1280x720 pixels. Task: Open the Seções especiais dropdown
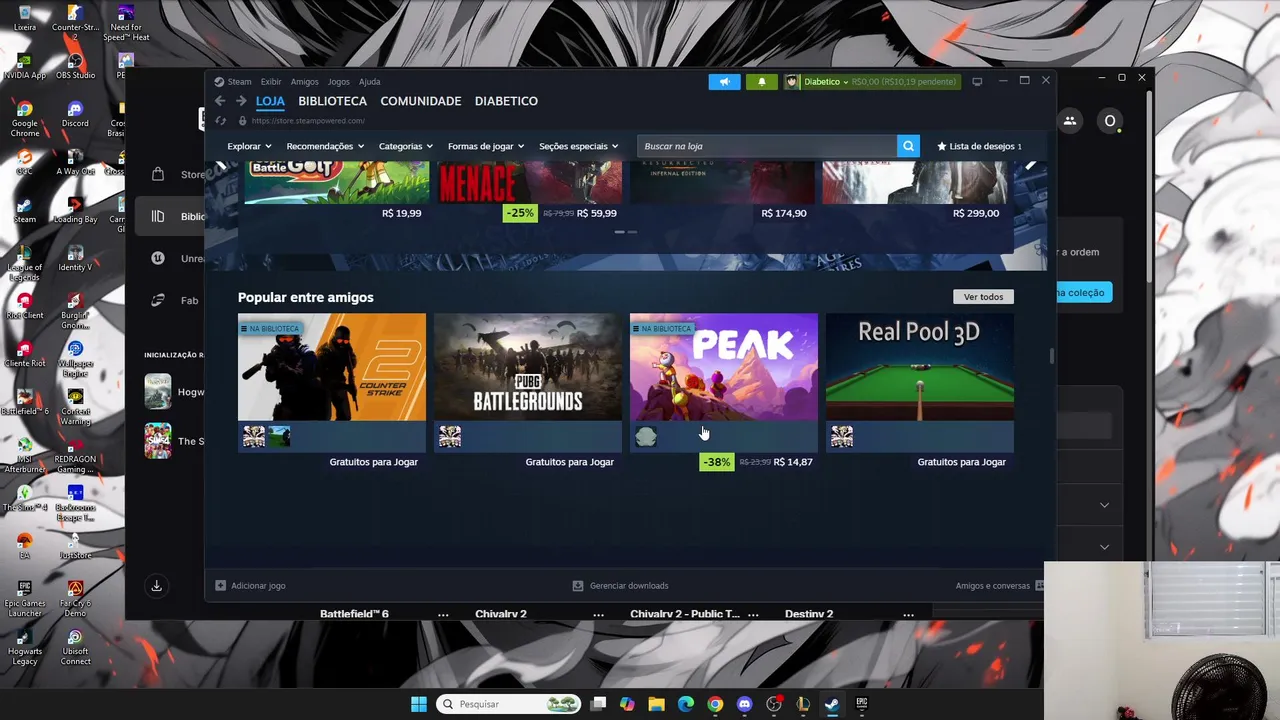tap(579, 146)
